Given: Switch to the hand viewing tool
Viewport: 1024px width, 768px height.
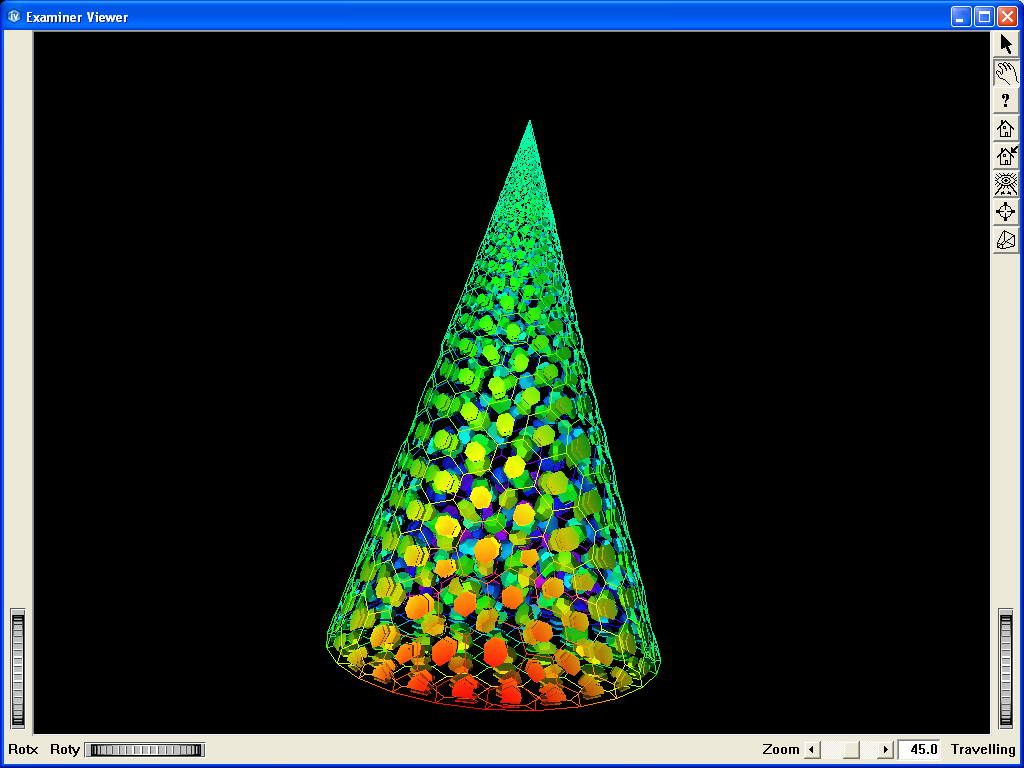Looking at the screenshot, I should click(1005, 71).
